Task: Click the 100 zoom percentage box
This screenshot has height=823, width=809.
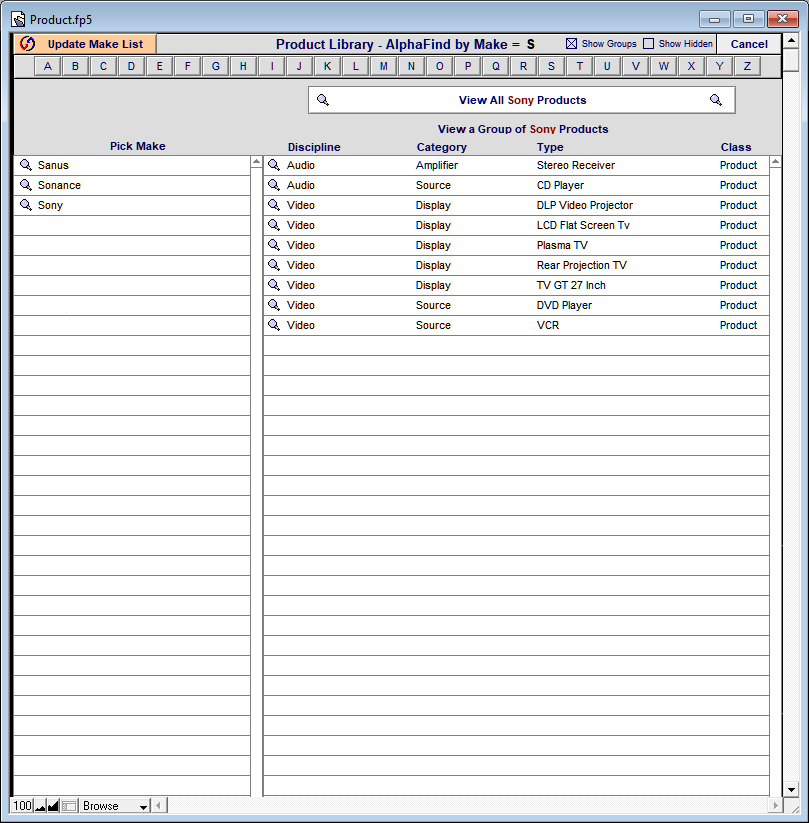Action: pyautogui.click(x=23, y=806)
